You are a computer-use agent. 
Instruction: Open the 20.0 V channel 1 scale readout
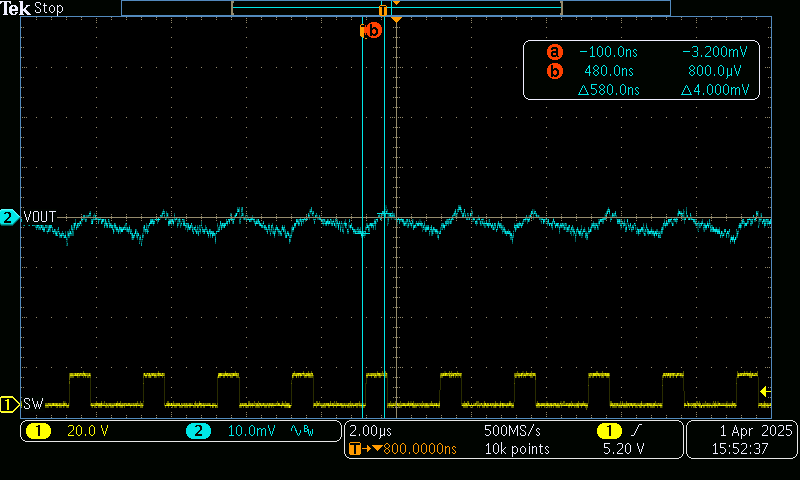[x=88, y=431]
